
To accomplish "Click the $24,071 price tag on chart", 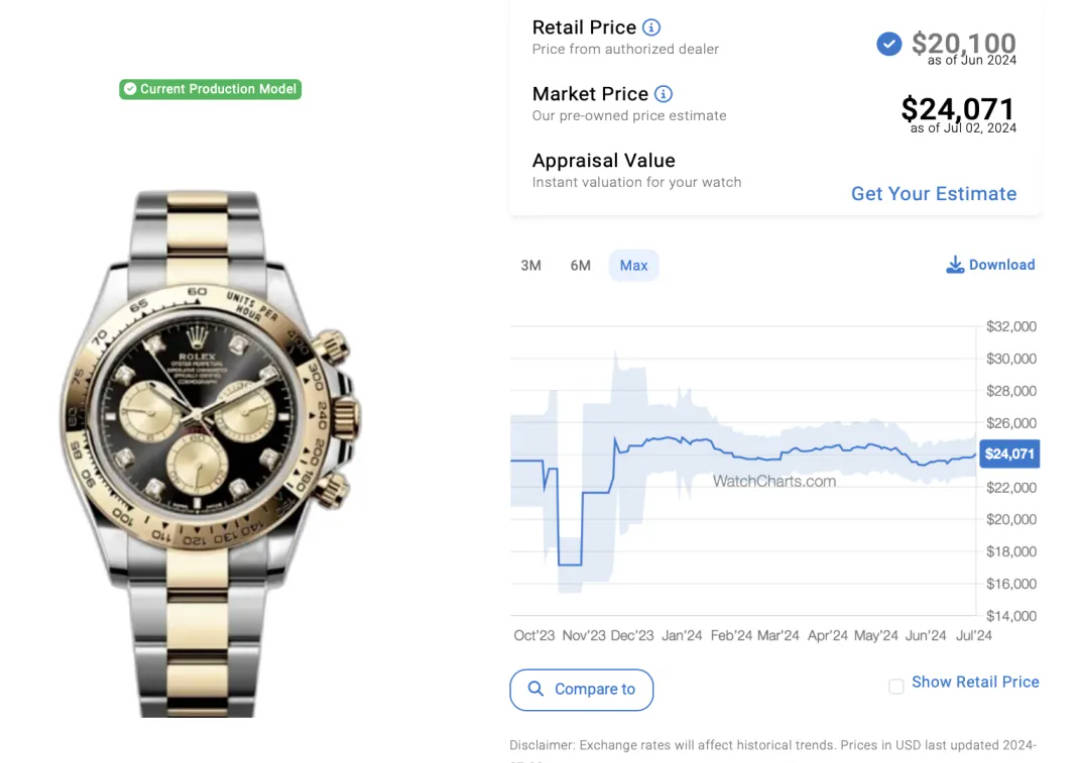I will 1009,454.
